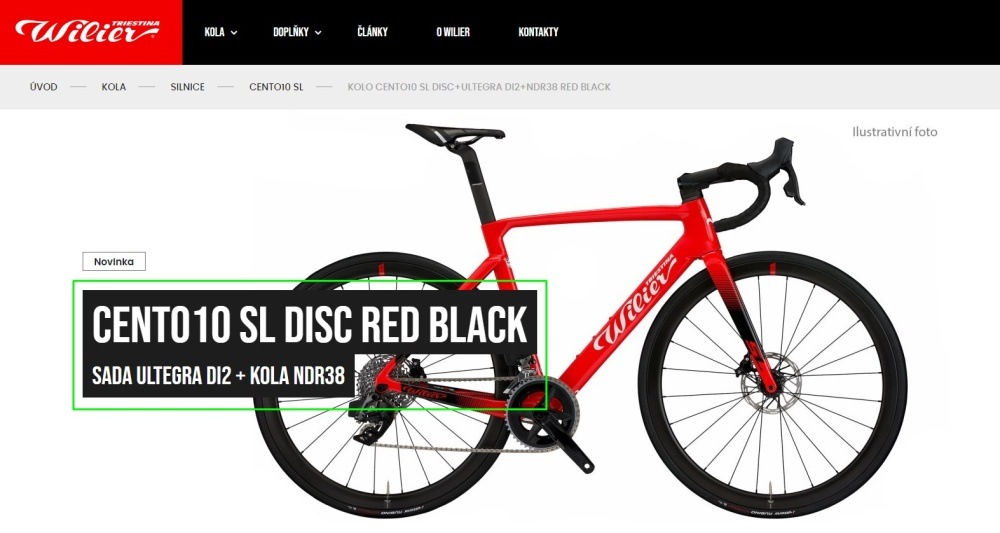Open the DOPLŇKY navigation menu

(x=291, y=32)
